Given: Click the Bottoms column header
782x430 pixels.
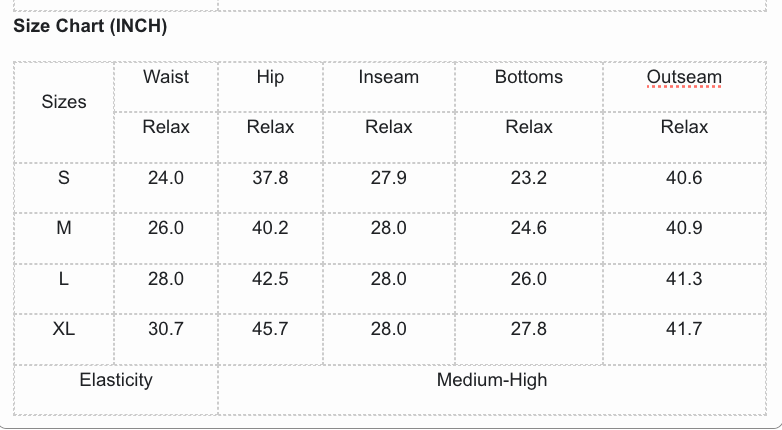Looking at the screenshot, I should coord(528,77).
